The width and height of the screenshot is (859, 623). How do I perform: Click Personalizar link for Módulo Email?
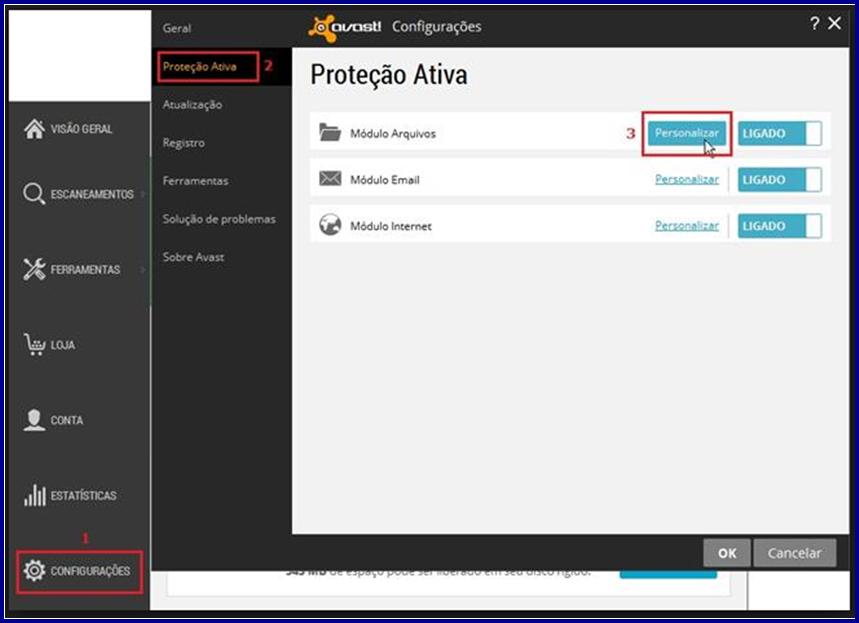(686, 179)
